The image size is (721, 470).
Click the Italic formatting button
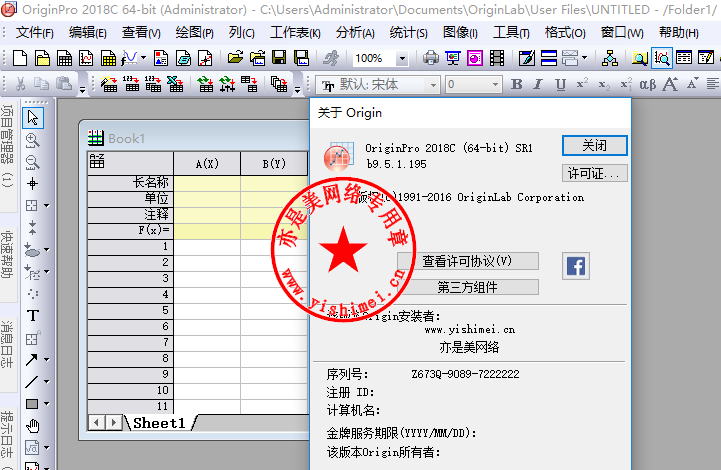tap(538, 84)
